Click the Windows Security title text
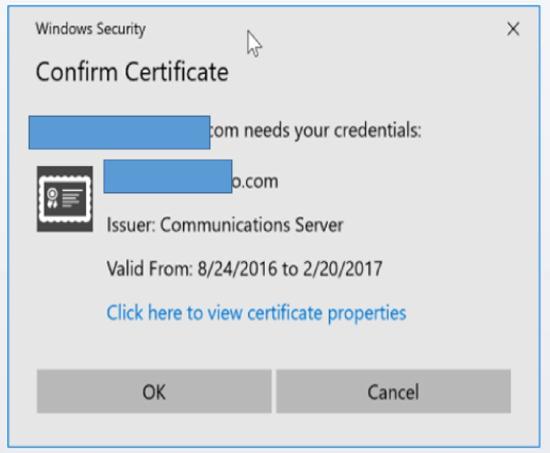Viewport: 550px width, 453px height. (x=90, y=29)
